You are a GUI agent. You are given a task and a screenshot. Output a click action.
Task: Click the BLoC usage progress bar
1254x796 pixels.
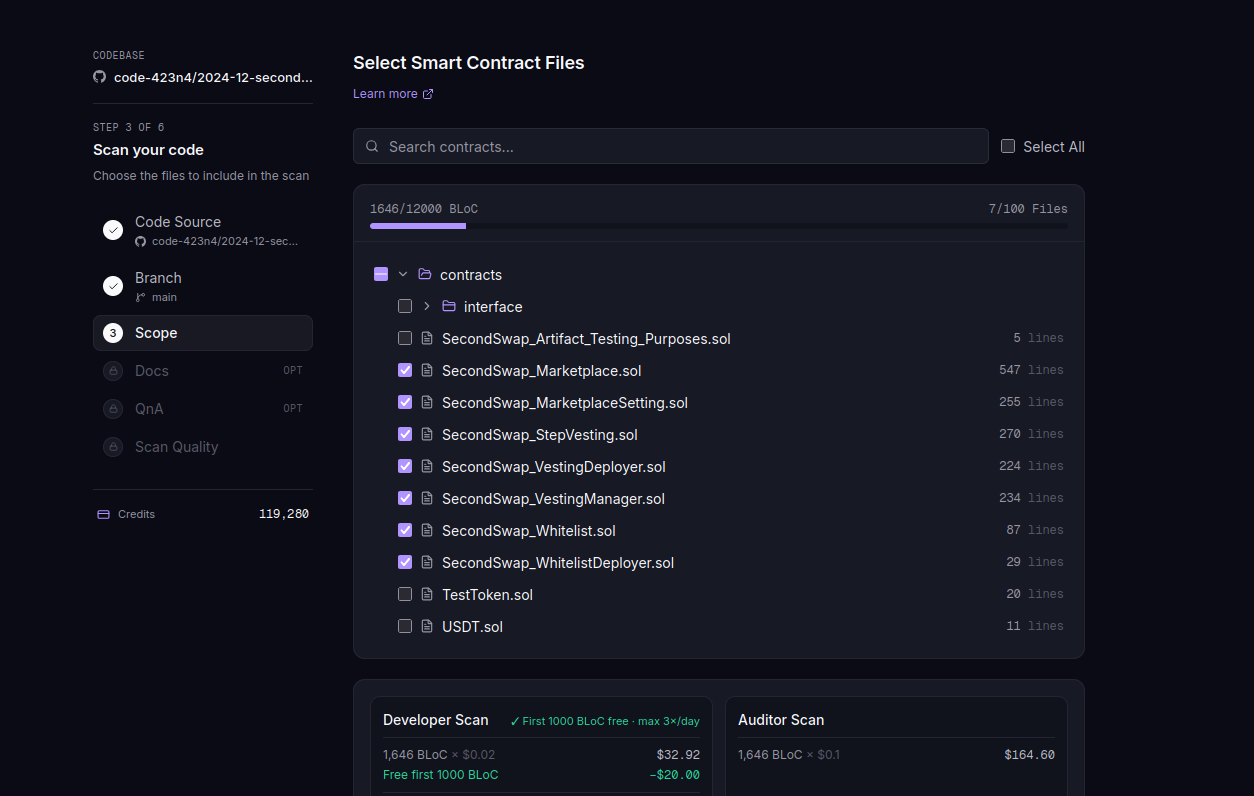[x=719, y=226]
